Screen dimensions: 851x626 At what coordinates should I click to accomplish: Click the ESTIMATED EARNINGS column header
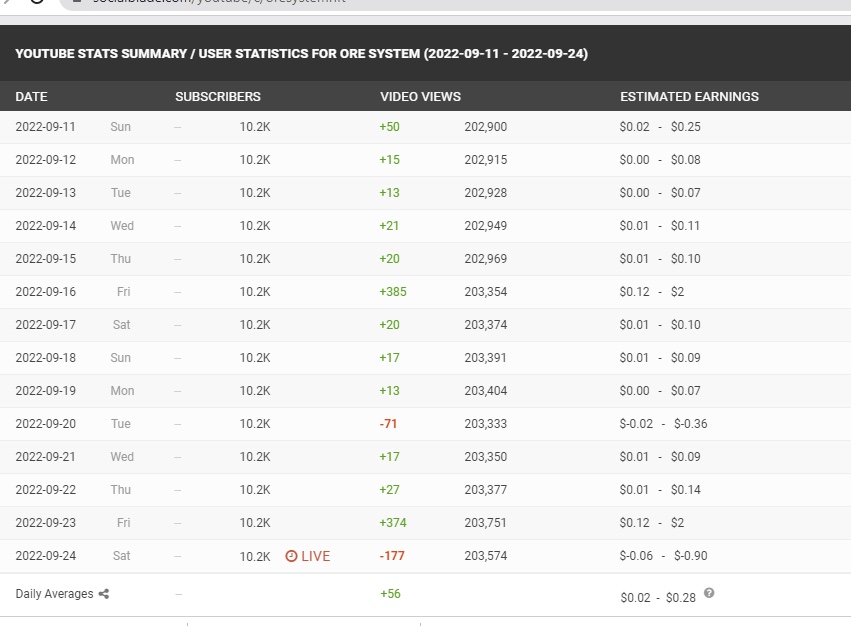(689, 97)
